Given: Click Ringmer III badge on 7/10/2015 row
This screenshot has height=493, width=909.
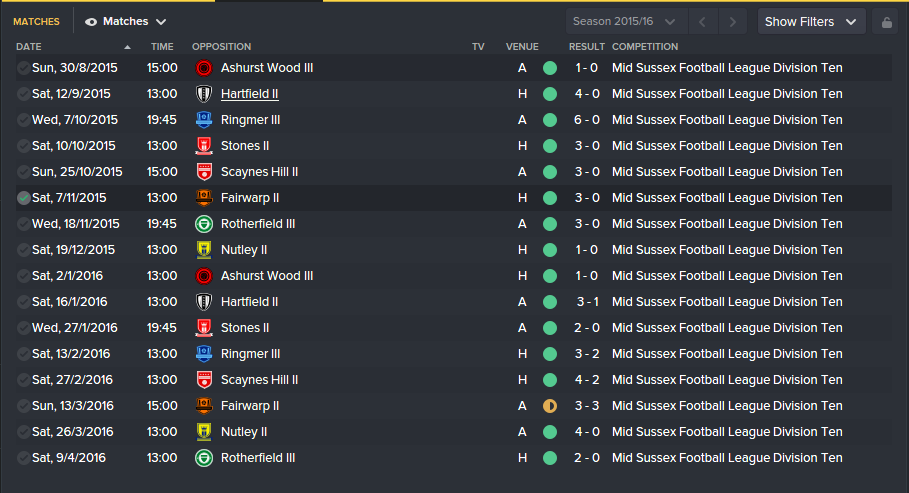Looking at the screenshot, I should (x=204, y=120).
